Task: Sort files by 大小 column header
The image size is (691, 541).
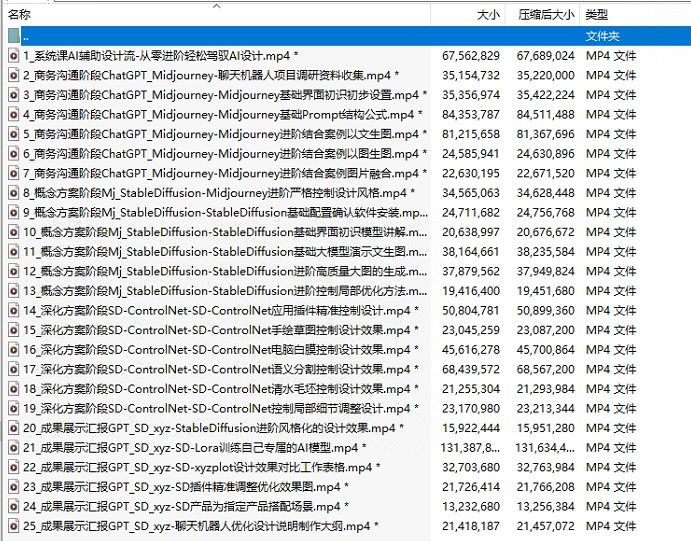Action: 488,15
